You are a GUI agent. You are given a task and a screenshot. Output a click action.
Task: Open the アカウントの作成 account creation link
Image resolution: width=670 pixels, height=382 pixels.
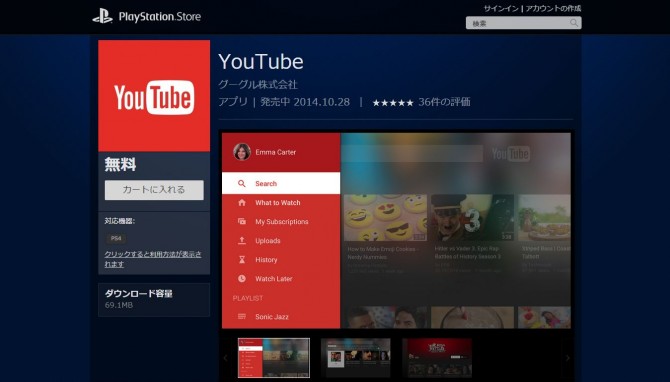point(553,9)
